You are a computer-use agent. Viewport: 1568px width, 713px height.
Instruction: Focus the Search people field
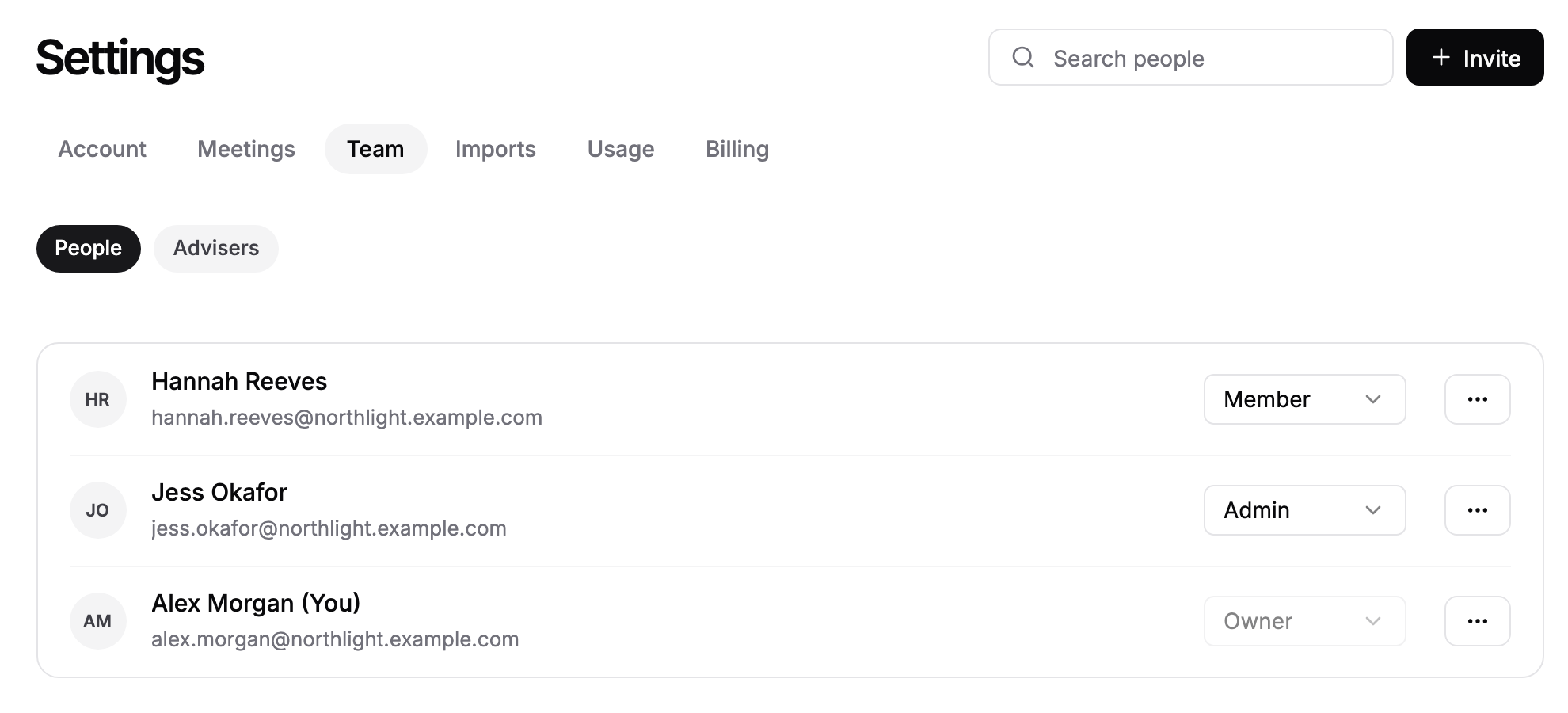(1190, 57)
